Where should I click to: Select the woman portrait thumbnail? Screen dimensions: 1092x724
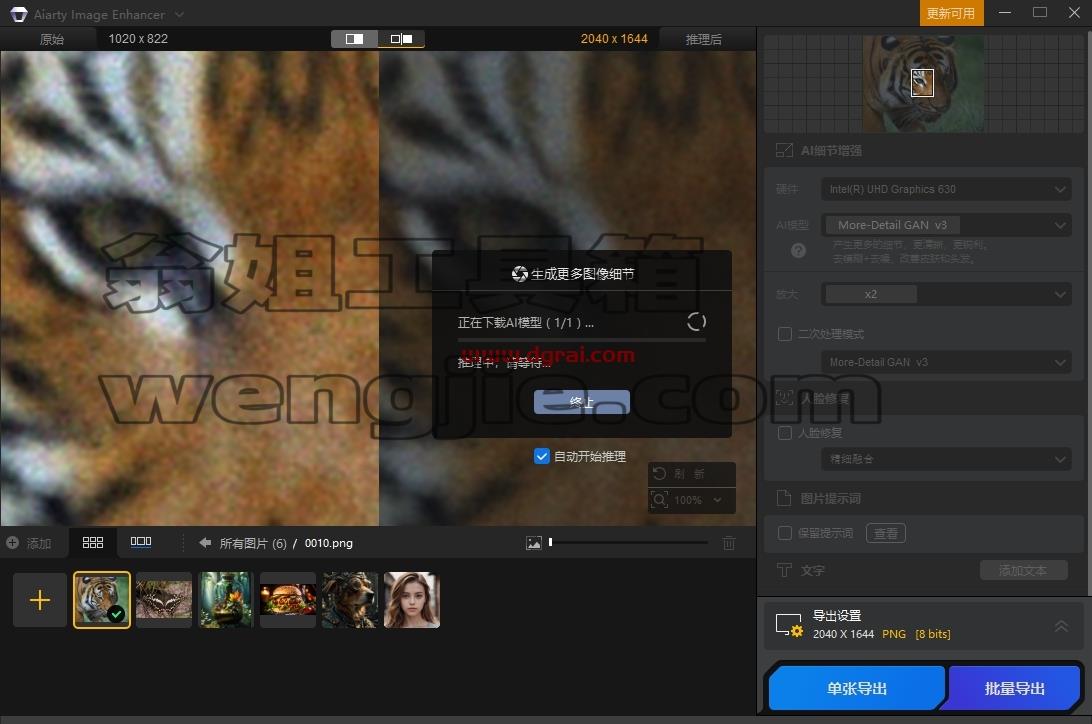(412, 600)
